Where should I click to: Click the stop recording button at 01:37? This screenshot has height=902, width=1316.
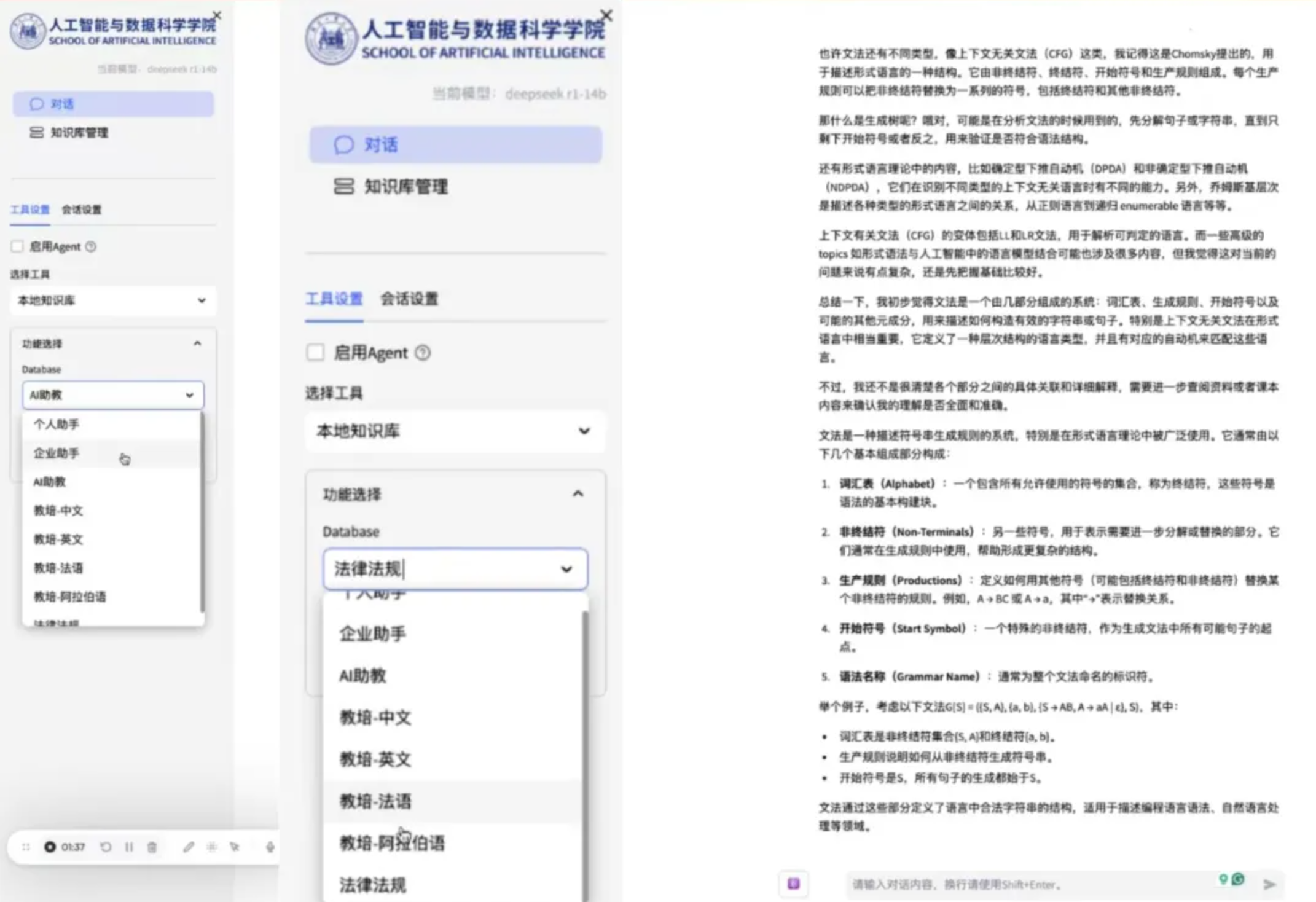(50, 847)
